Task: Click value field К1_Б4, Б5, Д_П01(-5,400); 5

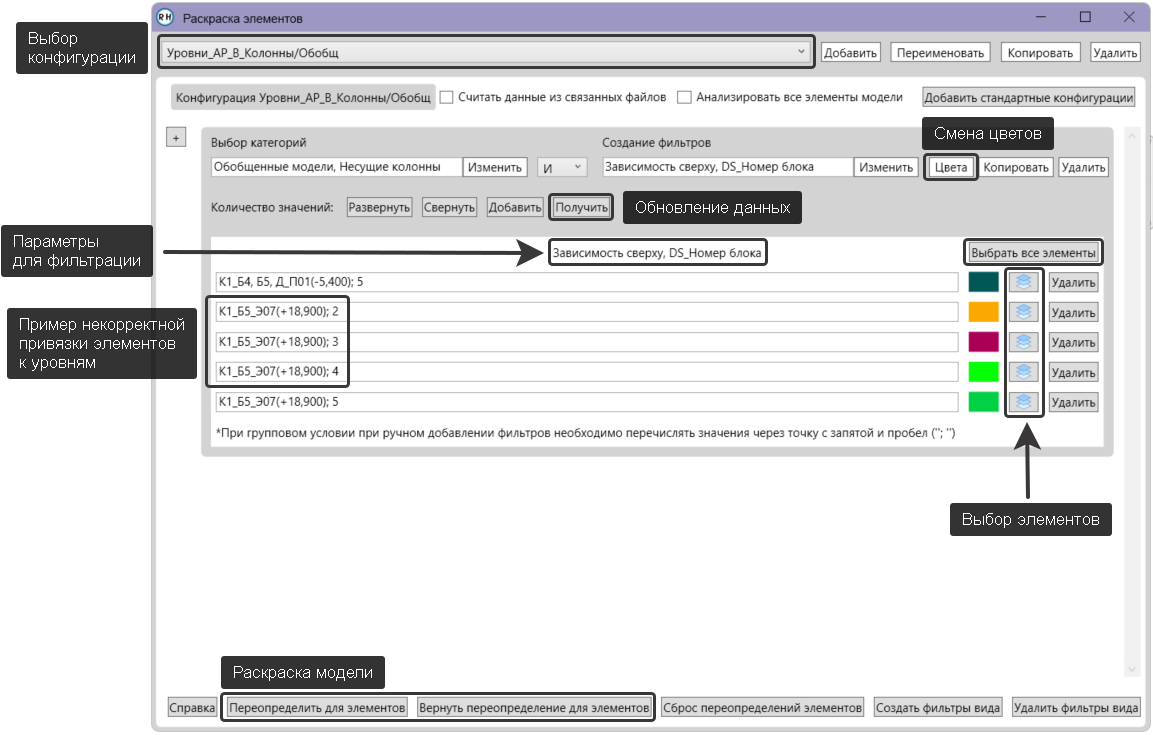Action: pos(587,282)
